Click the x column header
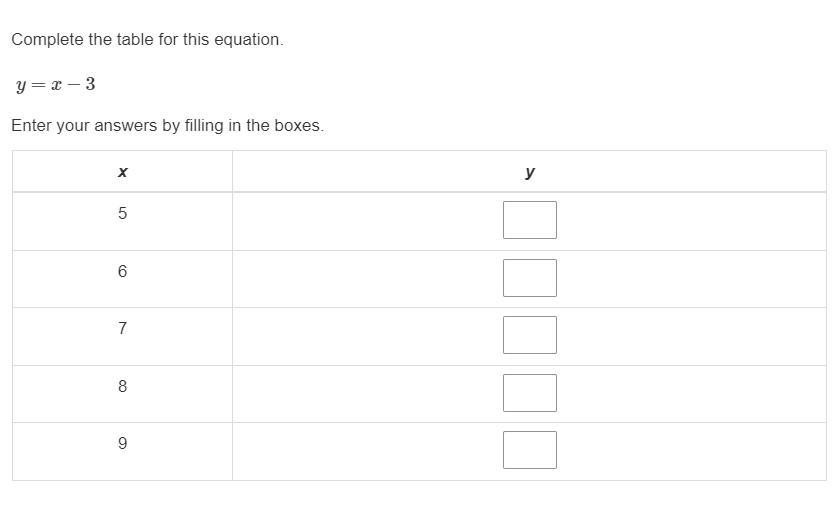838x513 pixels. [x=122, y=172]
